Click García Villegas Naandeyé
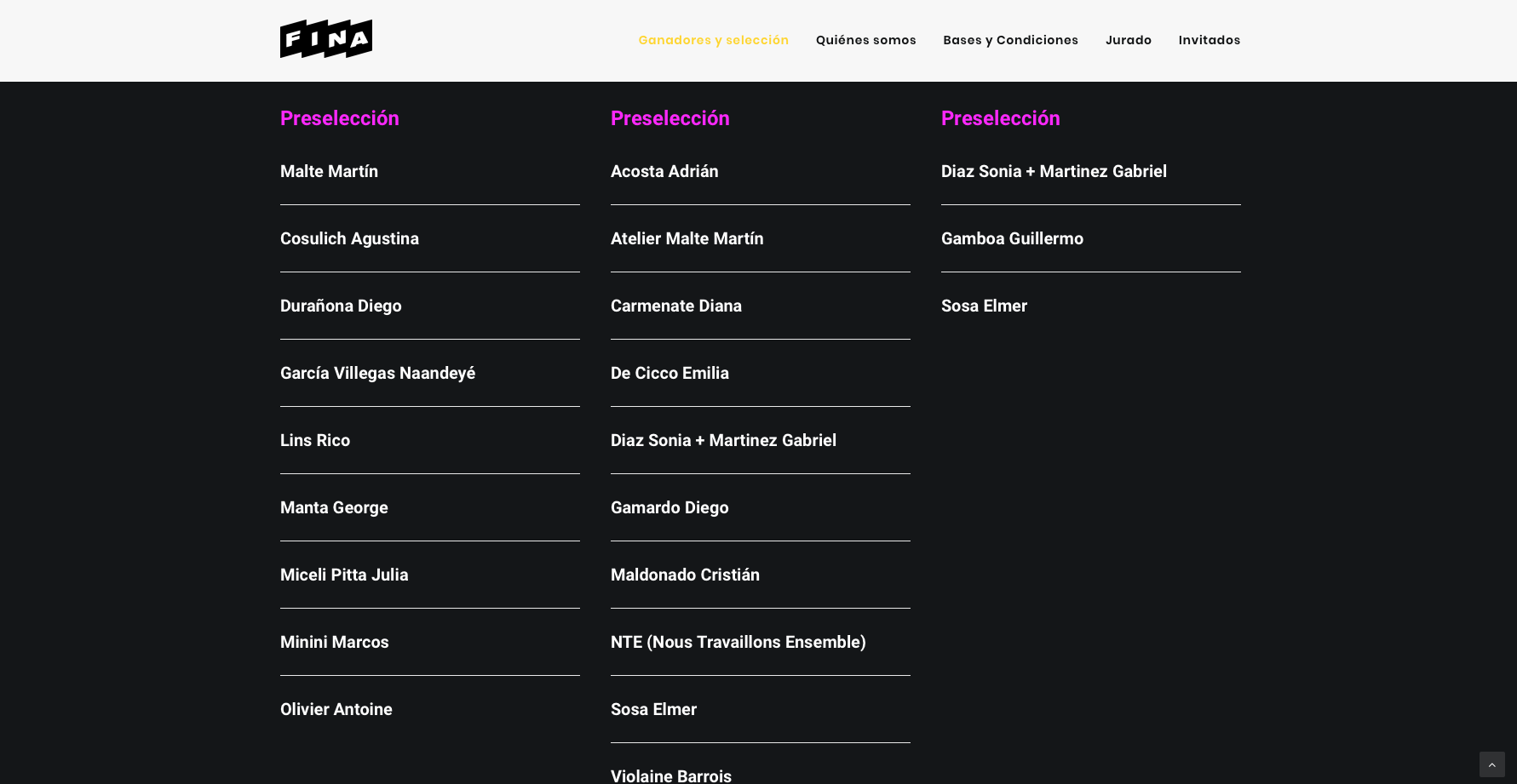This screenshot has width=1517, height=784. (377, 373)
